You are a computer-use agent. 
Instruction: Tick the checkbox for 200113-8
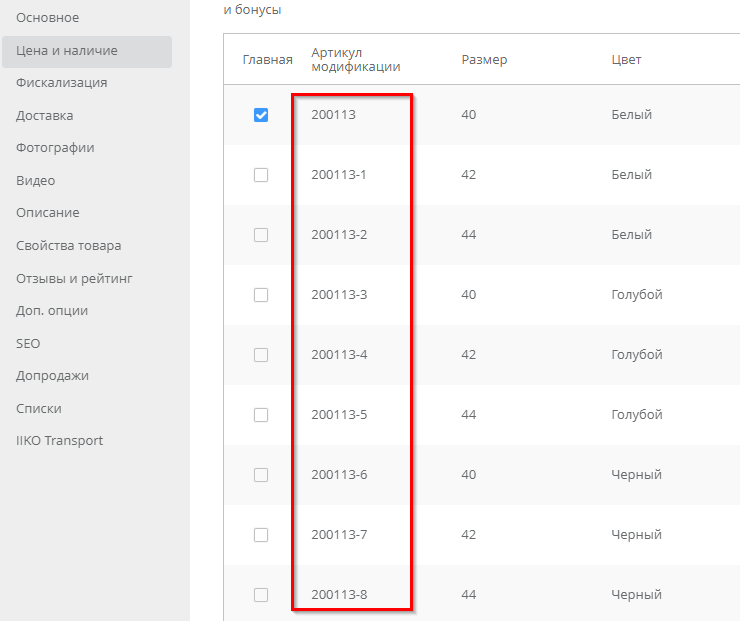(261, 595)
